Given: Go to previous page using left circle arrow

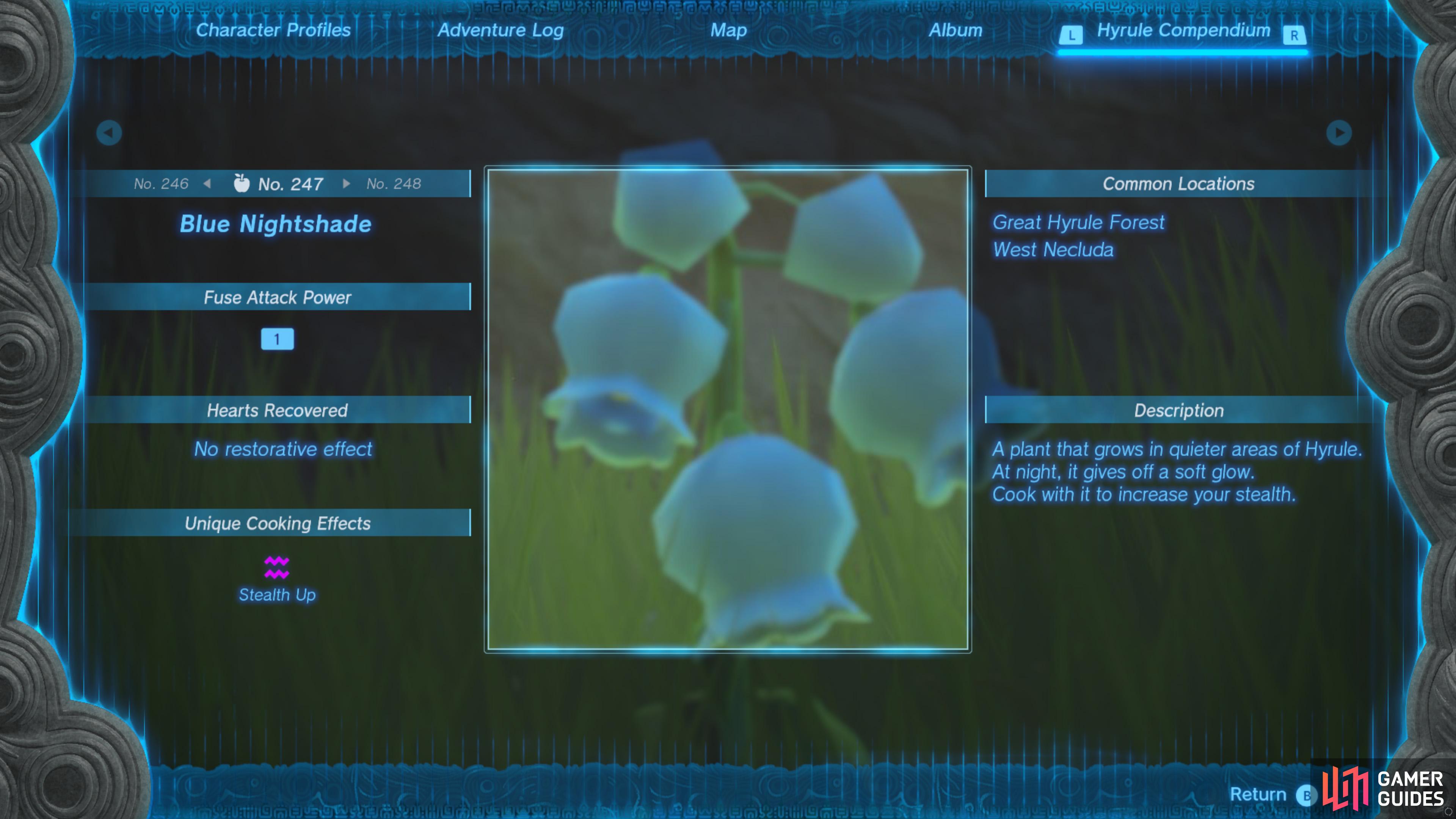Looking at the screenshot, I should (109, 133).
